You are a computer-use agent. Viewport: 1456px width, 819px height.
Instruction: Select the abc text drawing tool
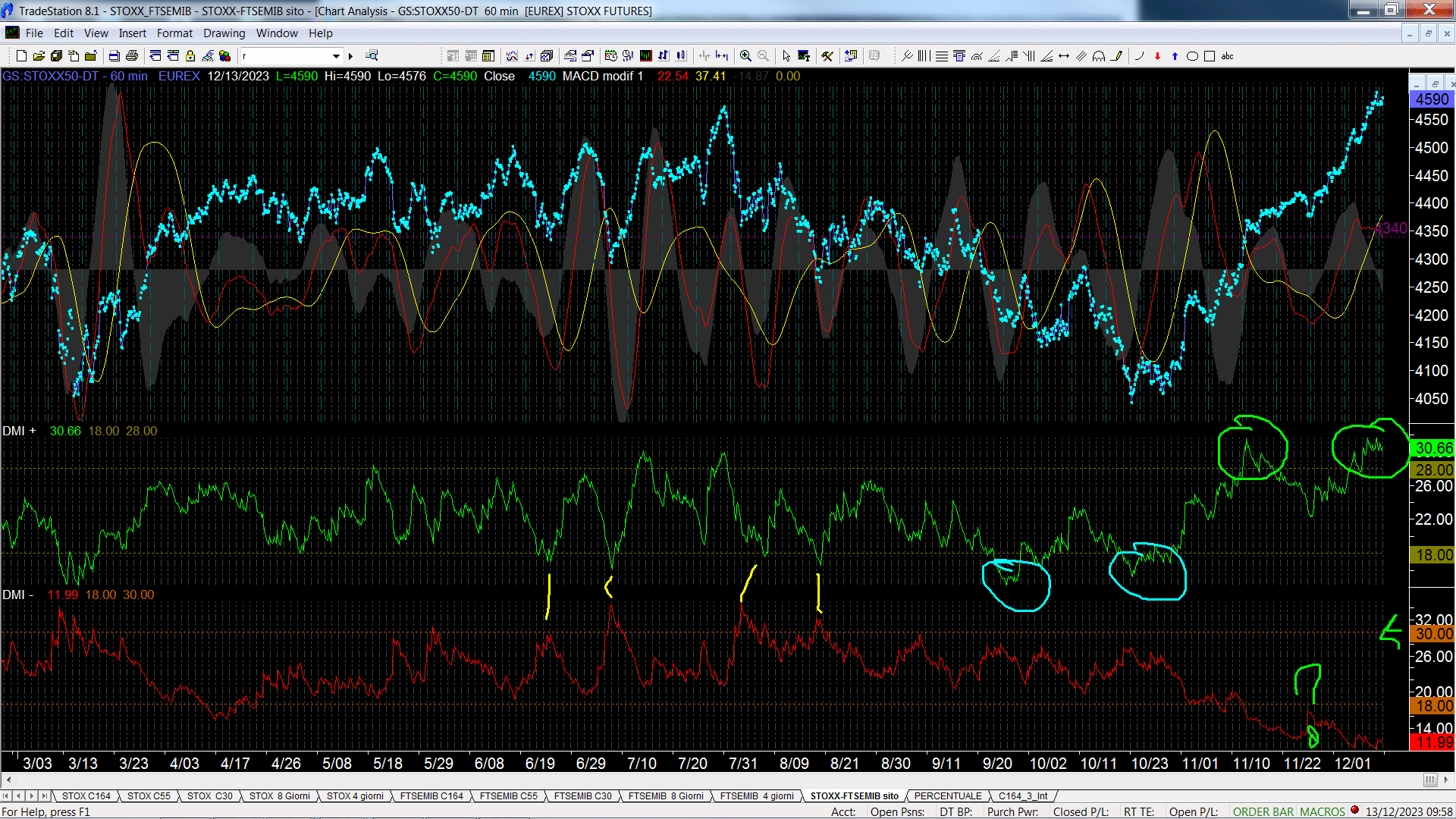click(1227, 56)
